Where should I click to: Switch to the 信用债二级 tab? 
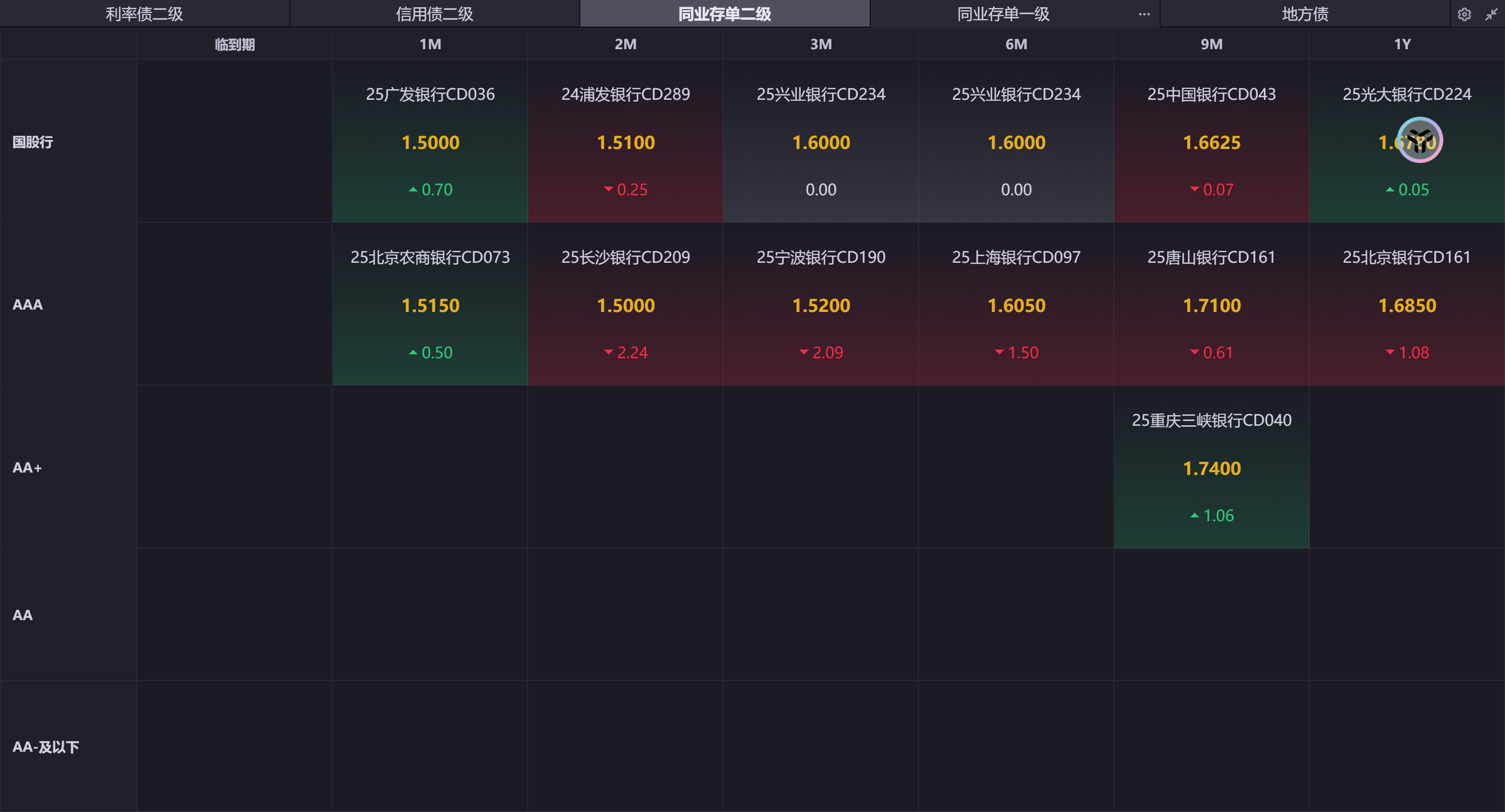[x=434, y=14]
